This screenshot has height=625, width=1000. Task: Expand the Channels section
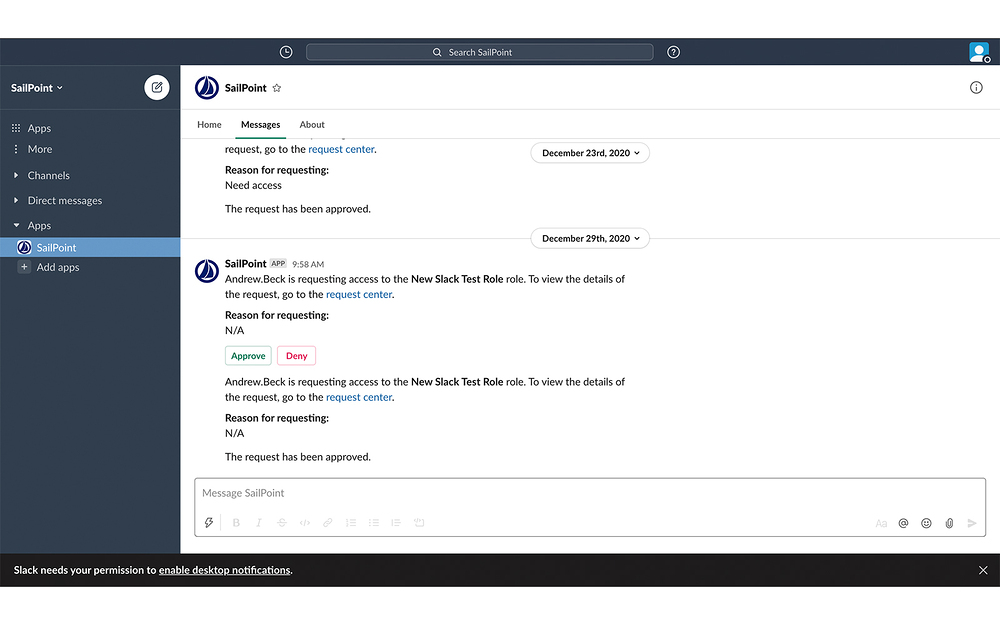click(x=16, y=175)
